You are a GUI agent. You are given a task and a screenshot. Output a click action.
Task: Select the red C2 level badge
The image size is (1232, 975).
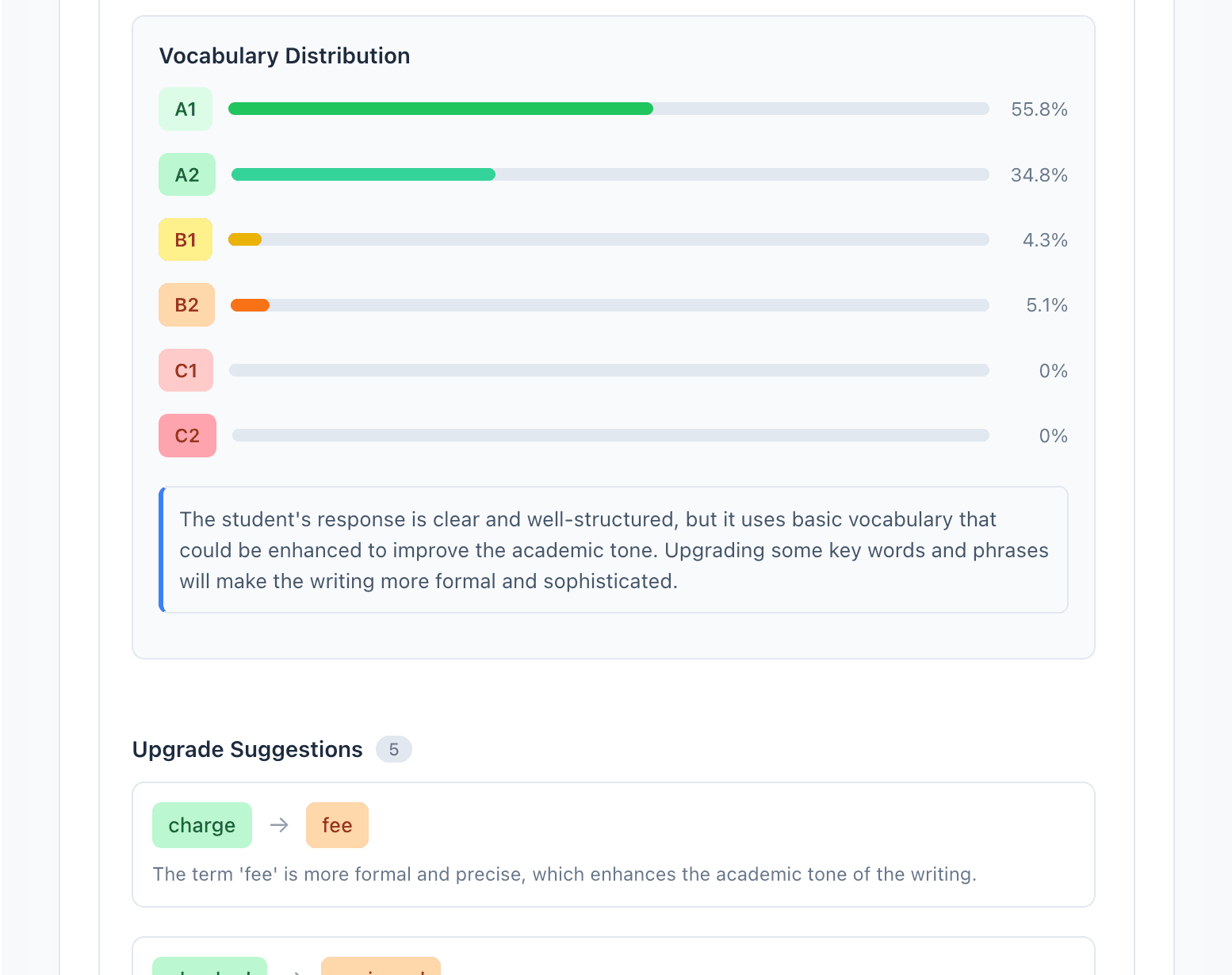click(187, 435)
